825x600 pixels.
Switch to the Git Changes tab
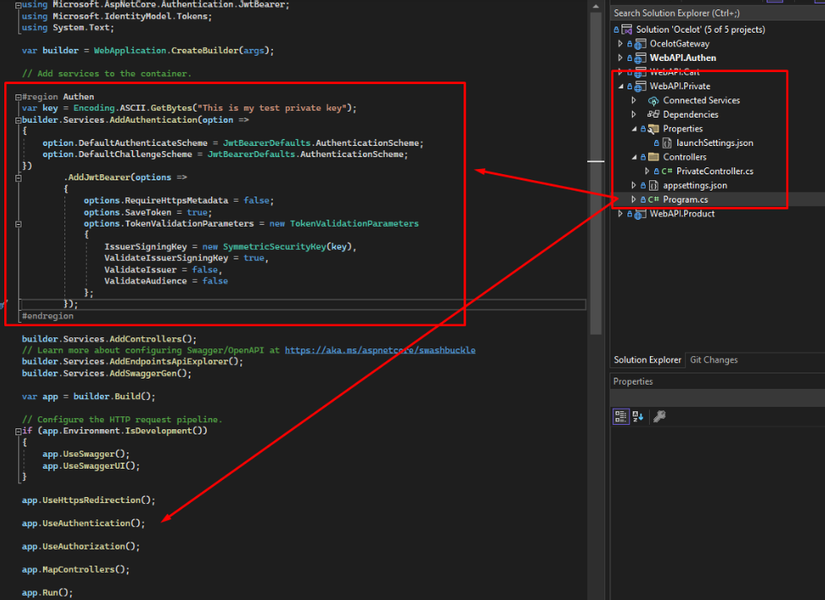pyautogui.click(x=713, y=360)
